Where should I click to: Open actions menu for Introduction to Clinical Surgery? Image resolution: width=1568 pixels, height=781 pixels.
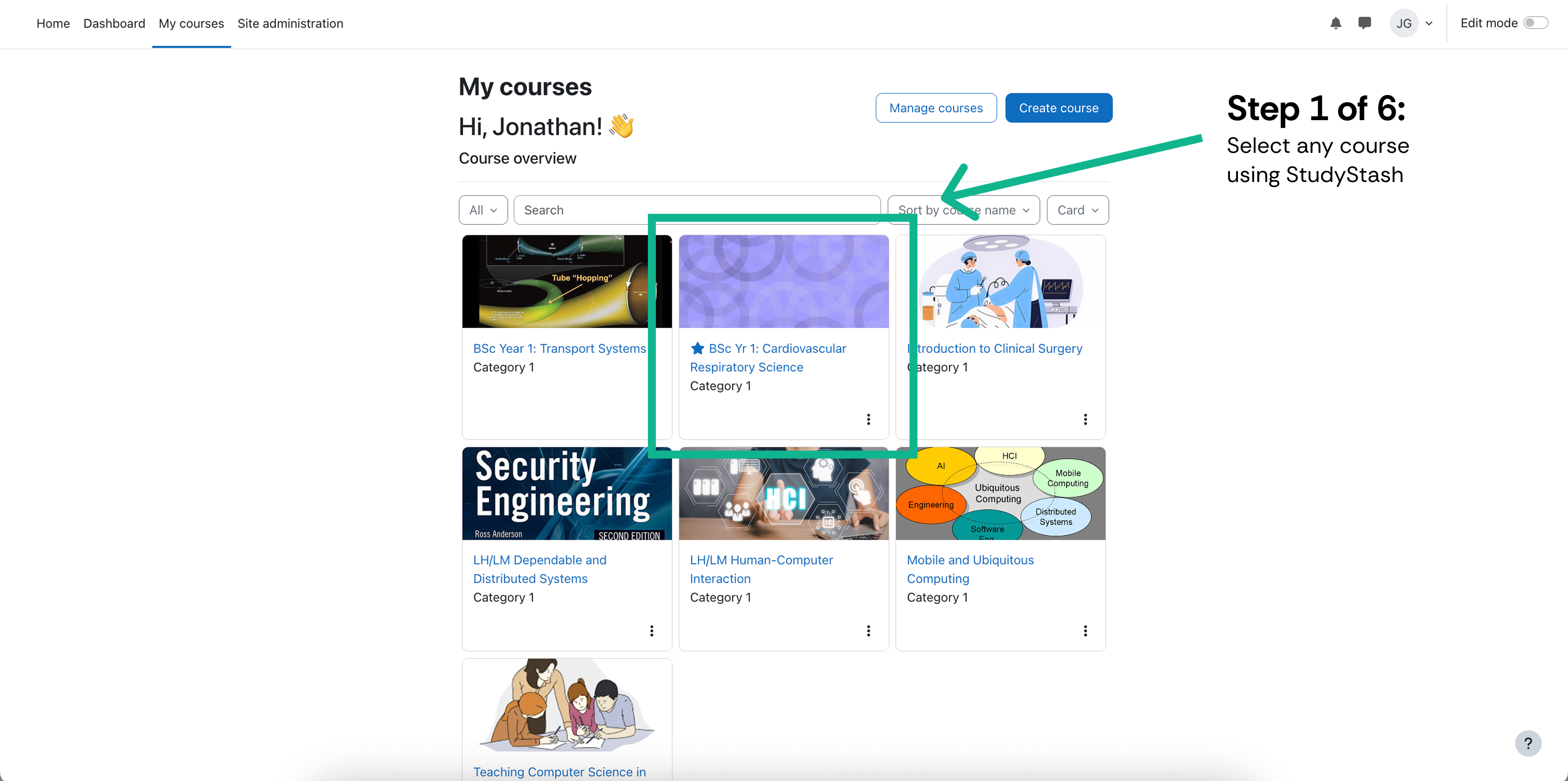(1085, 419)
